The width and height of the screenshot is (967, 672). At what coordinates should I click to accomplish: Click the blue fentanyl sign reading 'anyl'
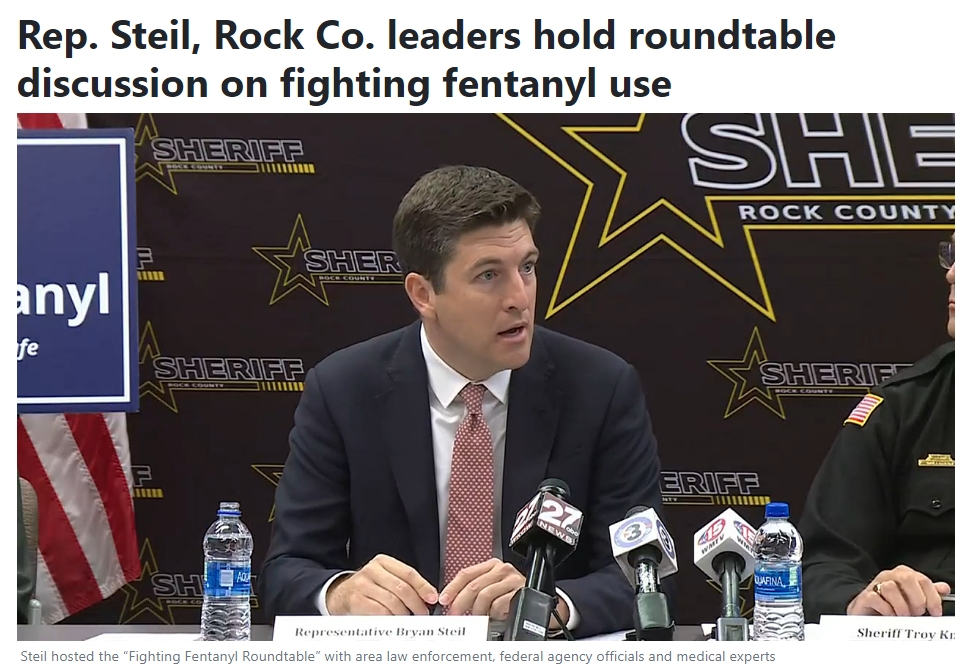75,271
